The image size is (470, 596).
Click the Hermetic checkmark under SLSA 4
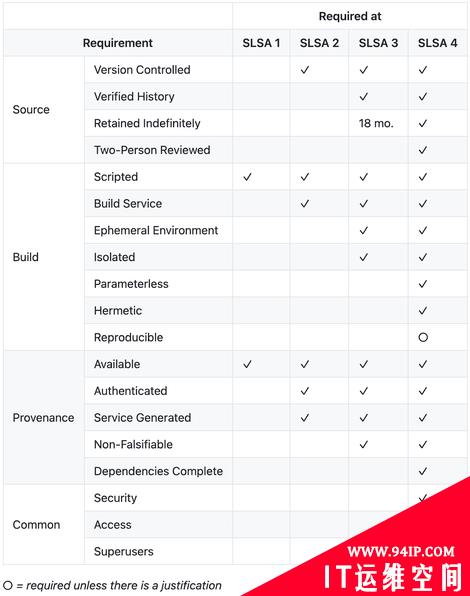pyautogui.click(x=423, y=311)
